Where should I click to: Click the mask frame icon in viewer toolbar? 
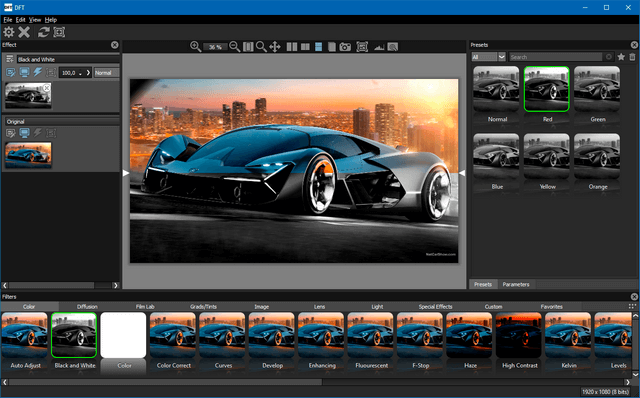coord(362,47)
